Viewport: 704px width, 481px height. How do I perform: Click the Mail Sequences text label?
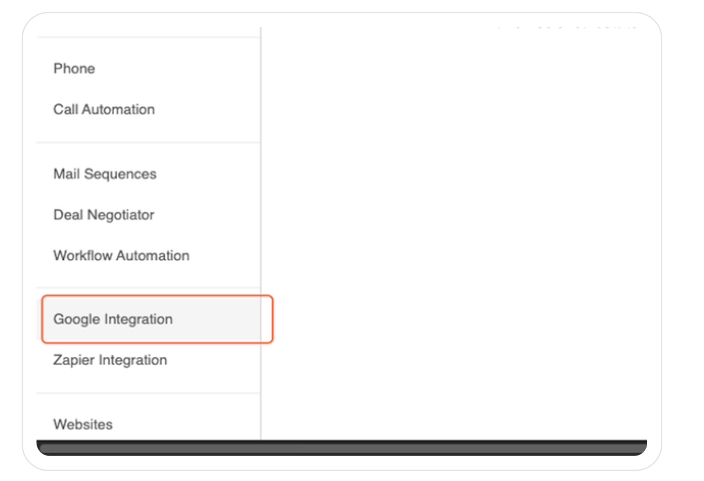105,174
